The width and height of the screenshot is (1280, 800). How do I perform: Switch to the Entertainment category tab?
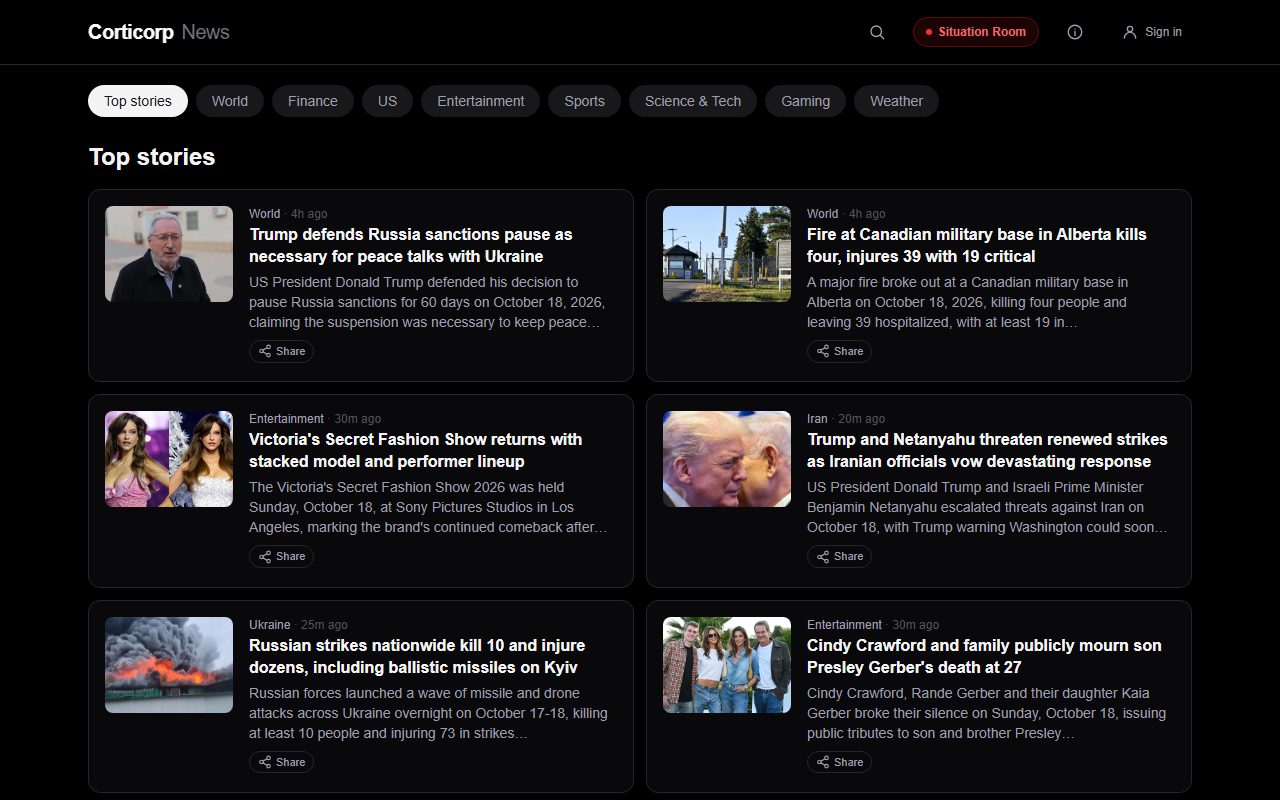[x=481, y=101]
